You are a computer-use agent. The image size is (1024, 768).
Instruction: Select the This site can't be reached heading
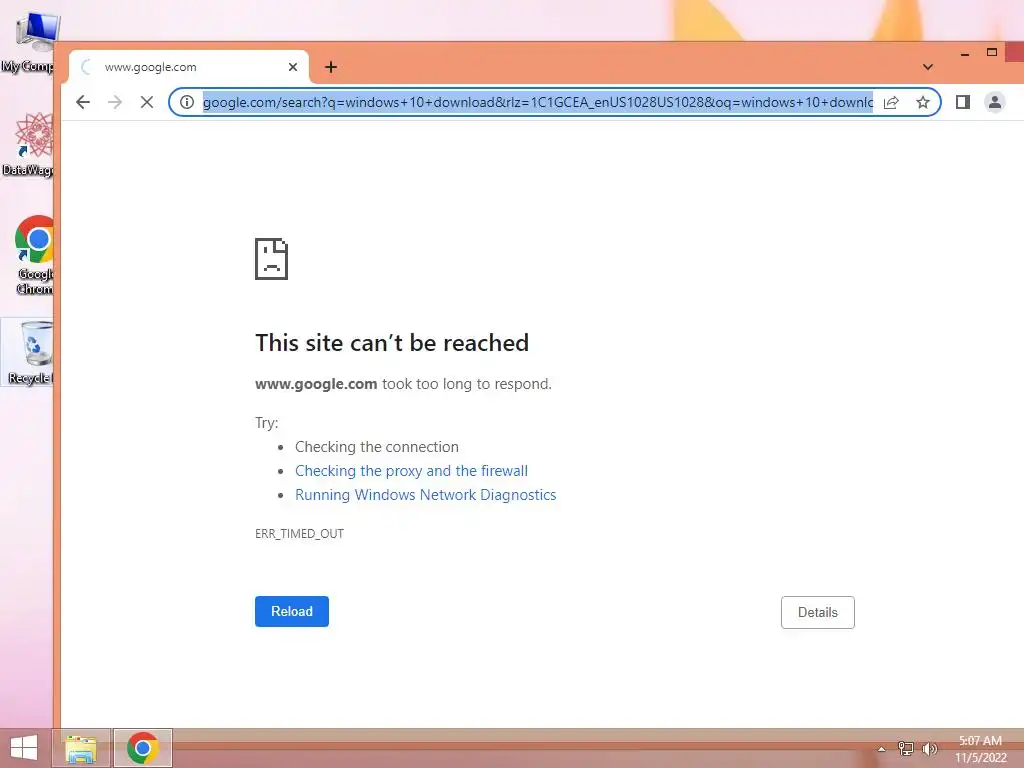(392, 343)
